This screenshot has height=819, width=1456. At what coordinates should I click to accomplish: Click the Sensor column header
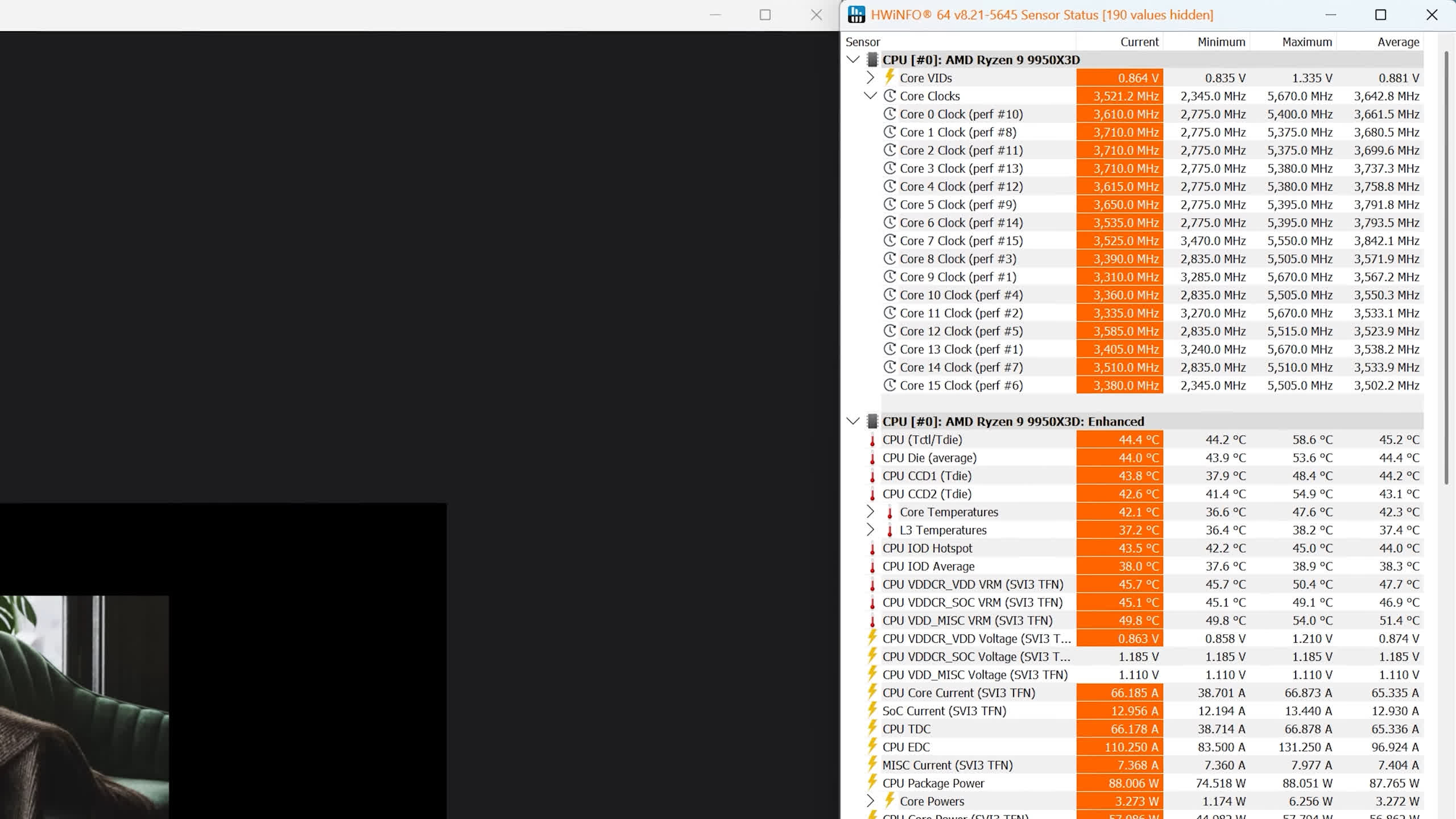863,42
